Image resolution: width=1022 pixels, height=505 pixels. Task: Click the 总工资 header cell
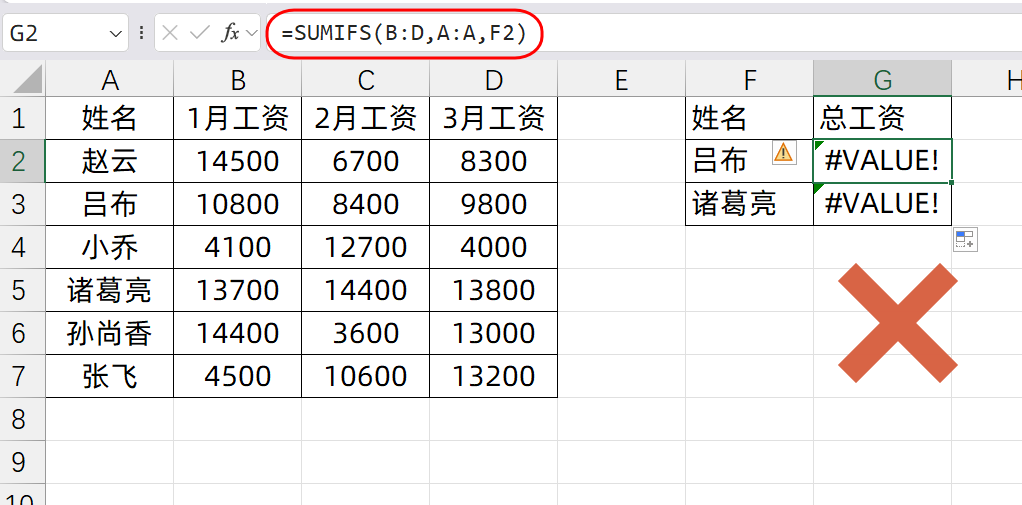coord(882,117)
